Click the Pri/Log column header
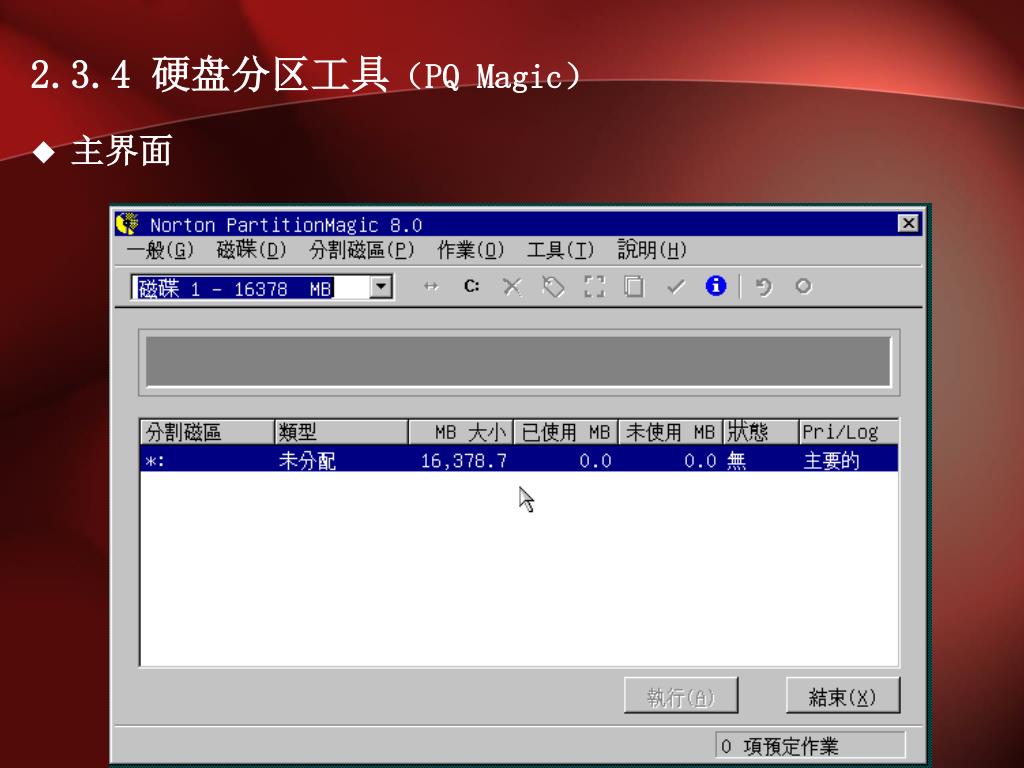Screen dimensions: 1024x768 click(849, 432)
